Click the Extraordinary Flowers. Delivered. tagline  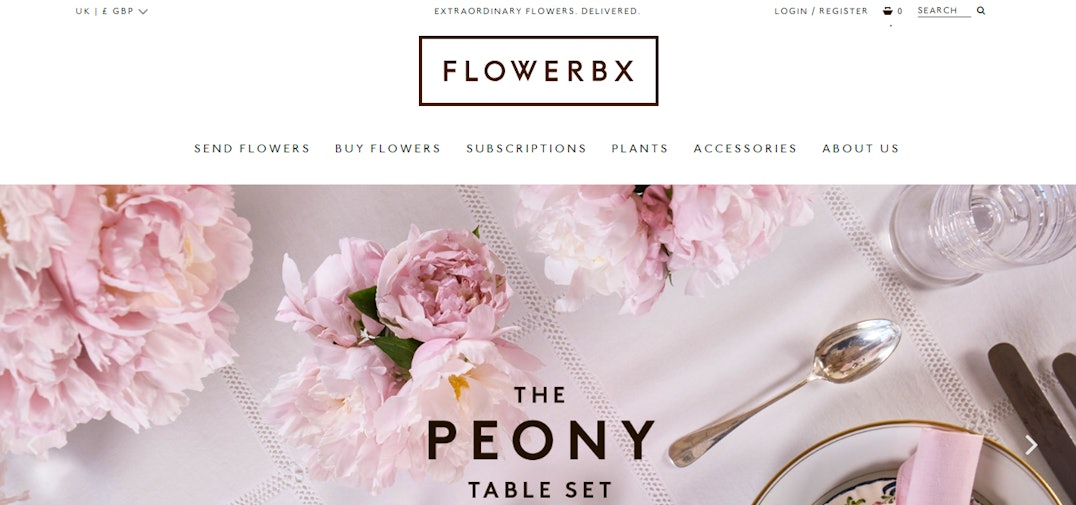[x=537, y=11]
